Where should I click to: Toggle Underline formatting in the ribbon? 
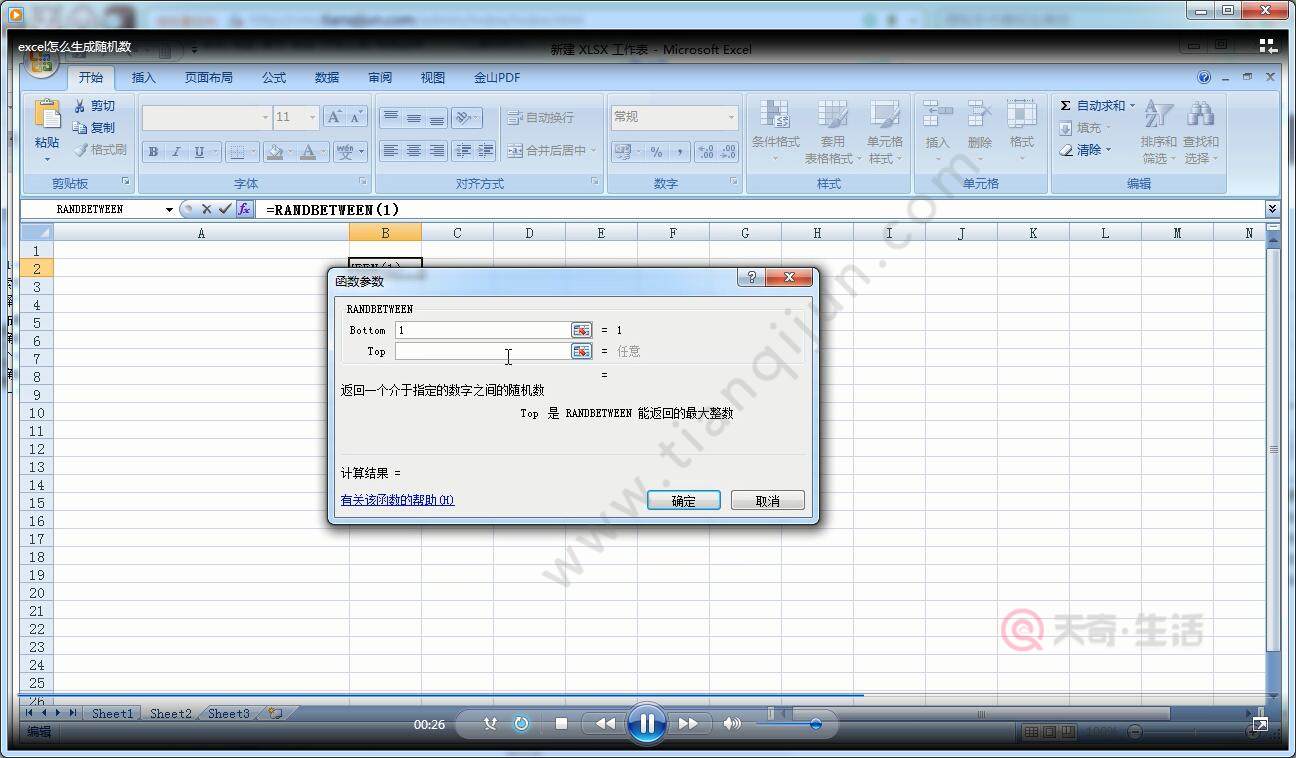point(199,152)
